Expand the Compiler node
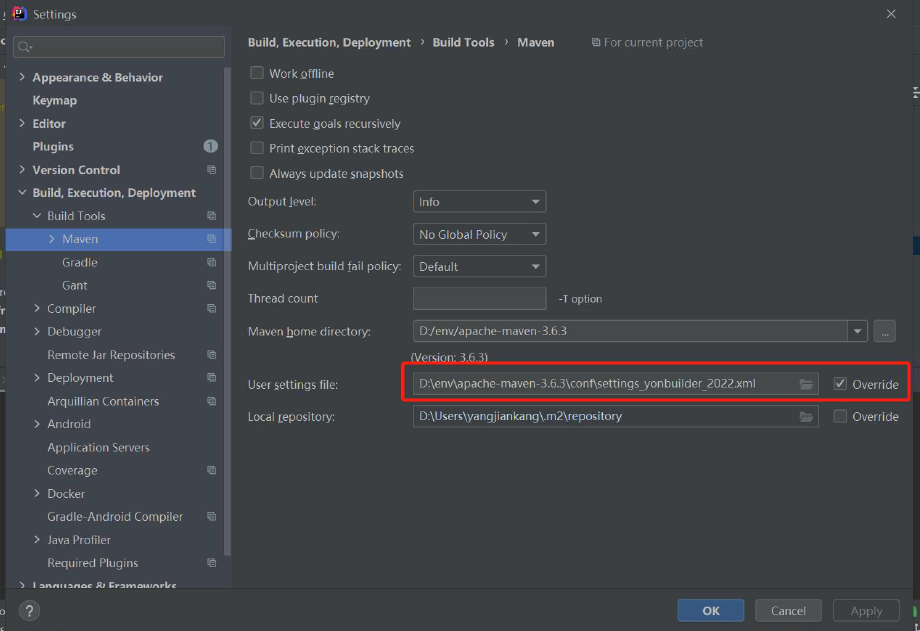This screenshot has width=920, height=631. click(37, 308)
